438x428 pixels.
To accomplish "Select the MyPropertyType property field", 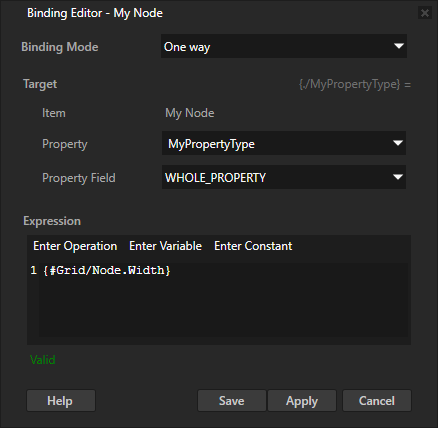I will point(284,143).
